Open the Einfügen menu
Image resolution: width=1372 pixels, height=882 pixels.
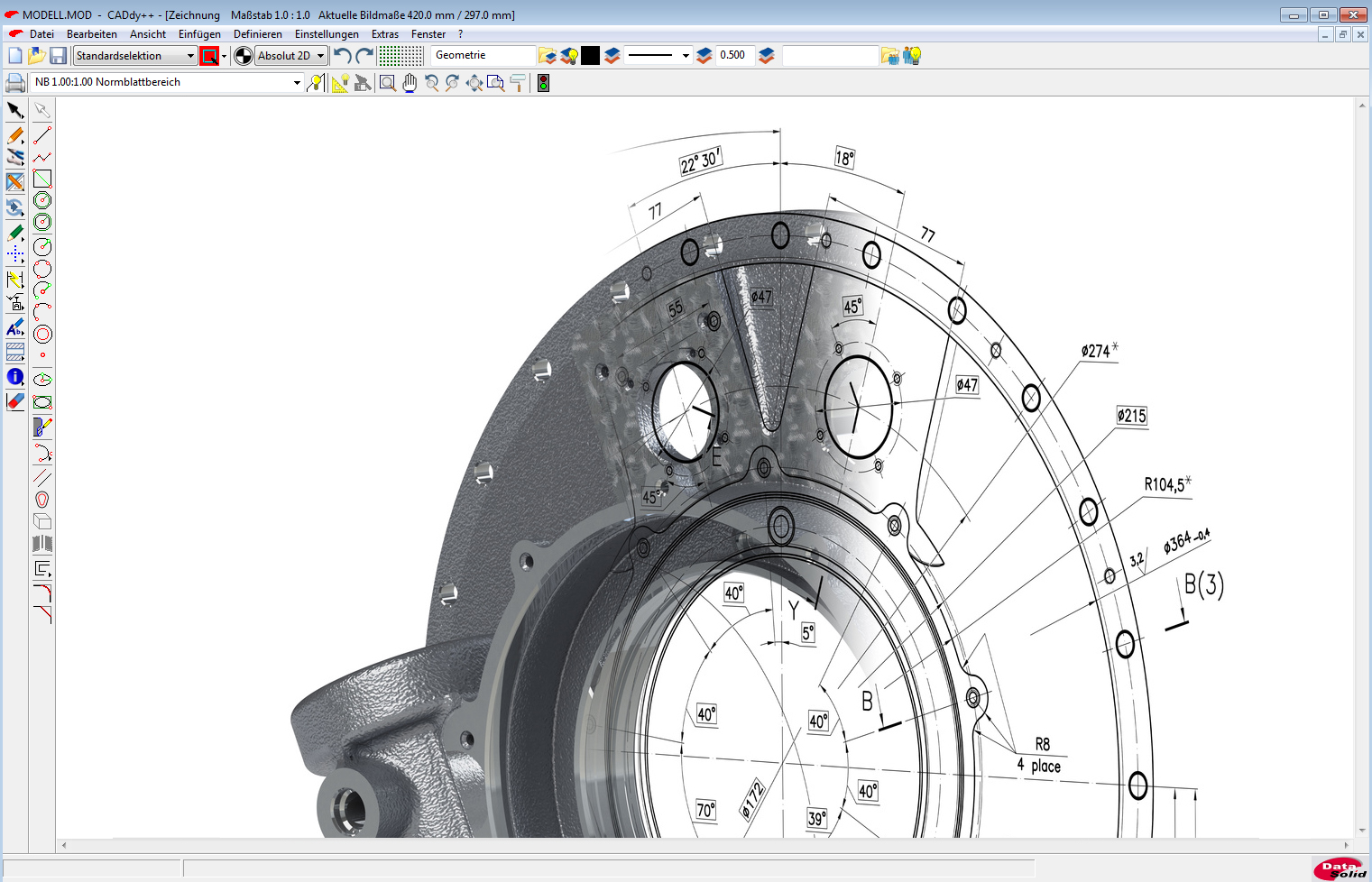point(199,34)
